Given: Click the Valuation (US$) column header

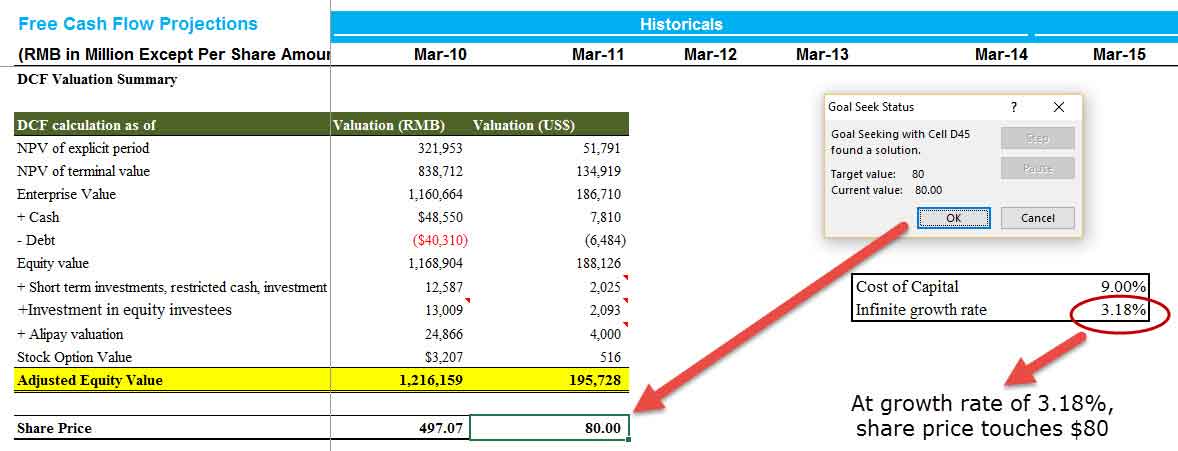Looking at the screenshot, I should point(524,126).
